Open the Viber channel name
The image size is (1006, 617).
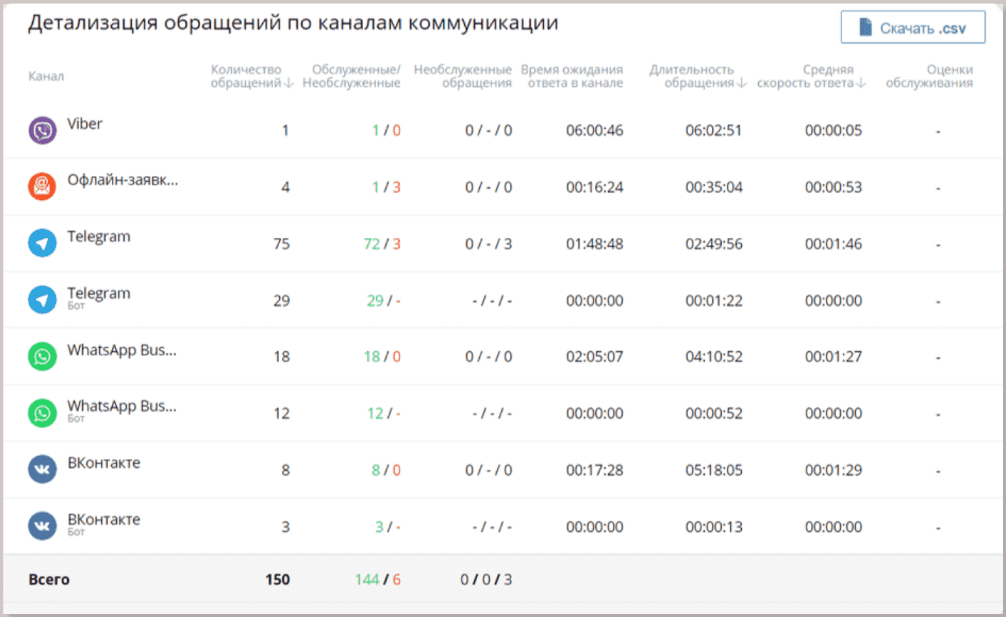point(85,124)
